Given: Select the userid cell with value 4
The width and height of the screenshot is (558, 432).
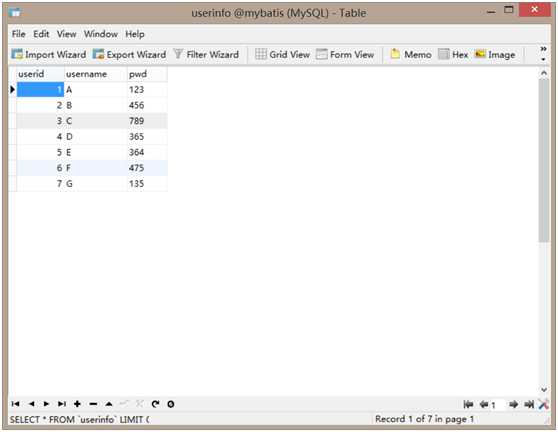Looking at the screenshot, I should click(x=40, y=136).
